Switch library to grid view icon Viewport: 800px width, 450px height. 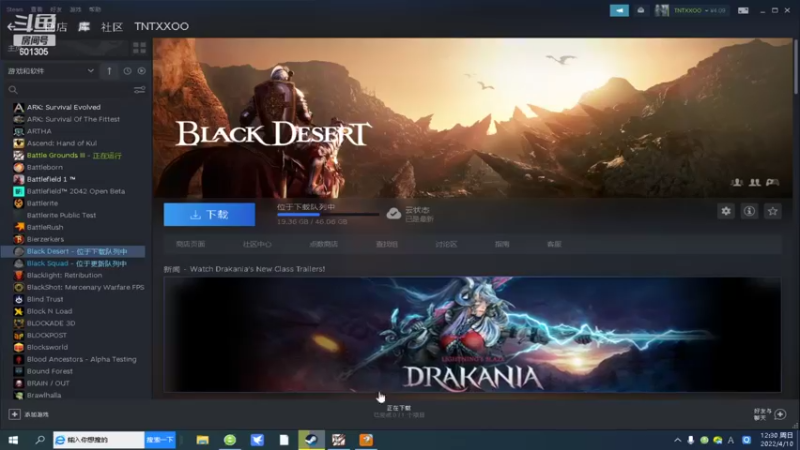[139, 48]
